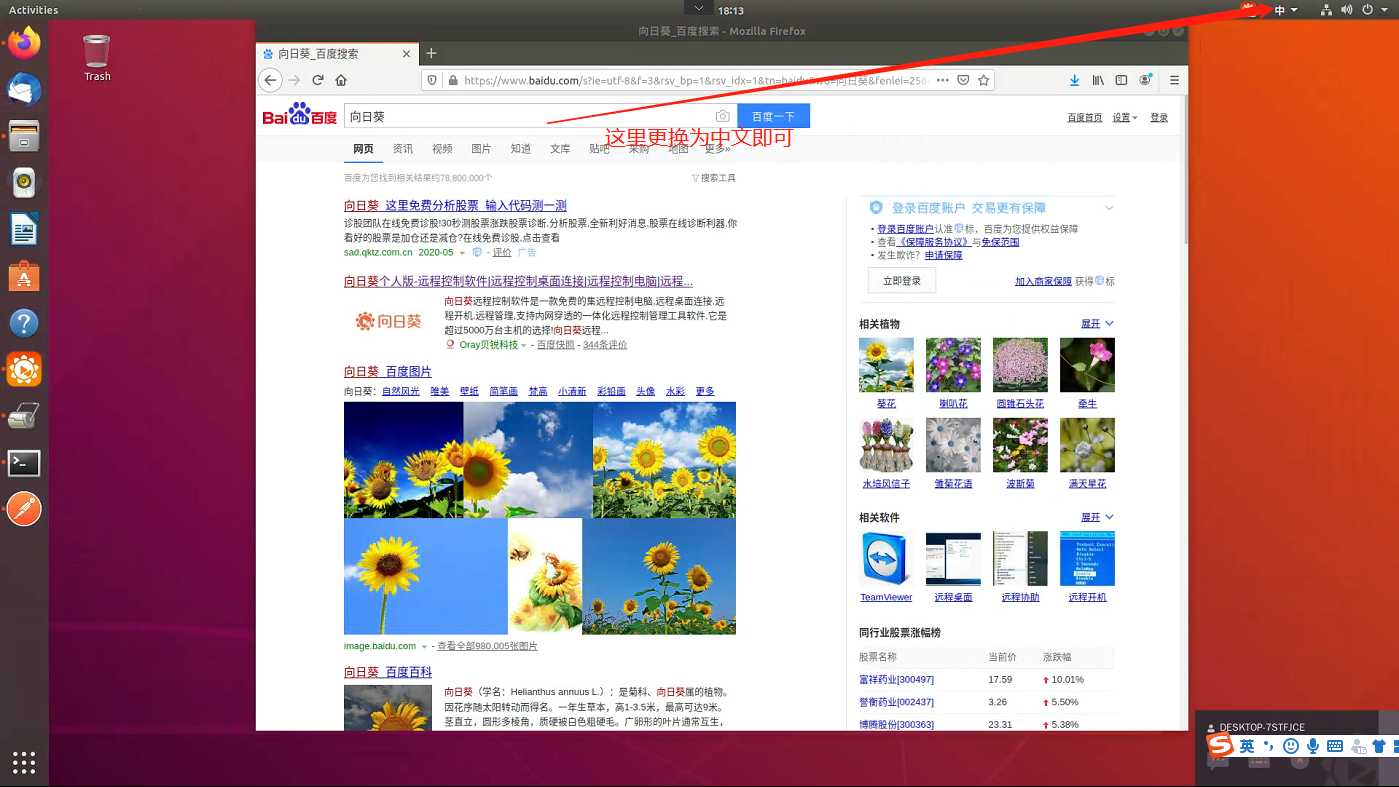This screenshot has height=787, width=1399.
Task: Click the Baidu logo
Action: click(300, 115)
